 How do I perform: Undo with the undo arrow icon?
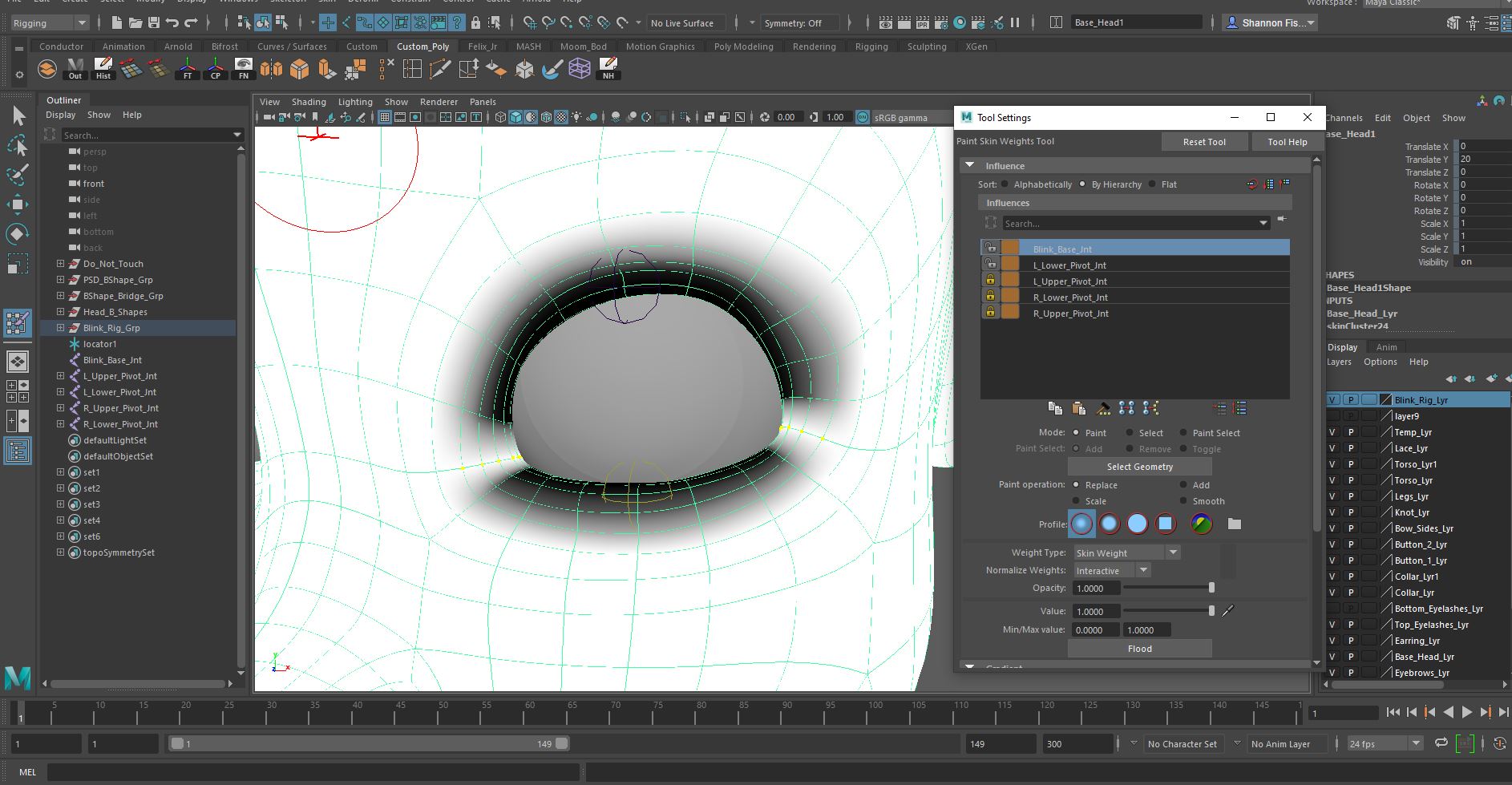(x=172, y=23)
